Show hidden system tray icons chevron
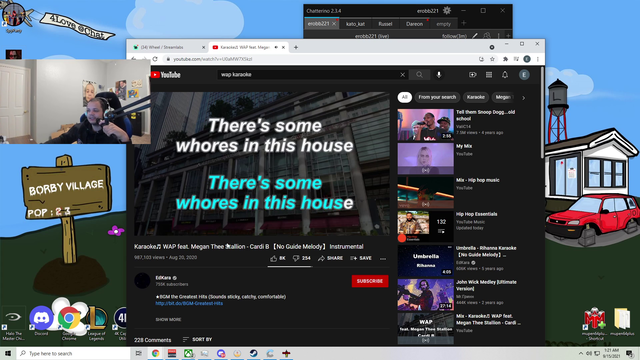640x360 pixels. (x=581, y=353)
